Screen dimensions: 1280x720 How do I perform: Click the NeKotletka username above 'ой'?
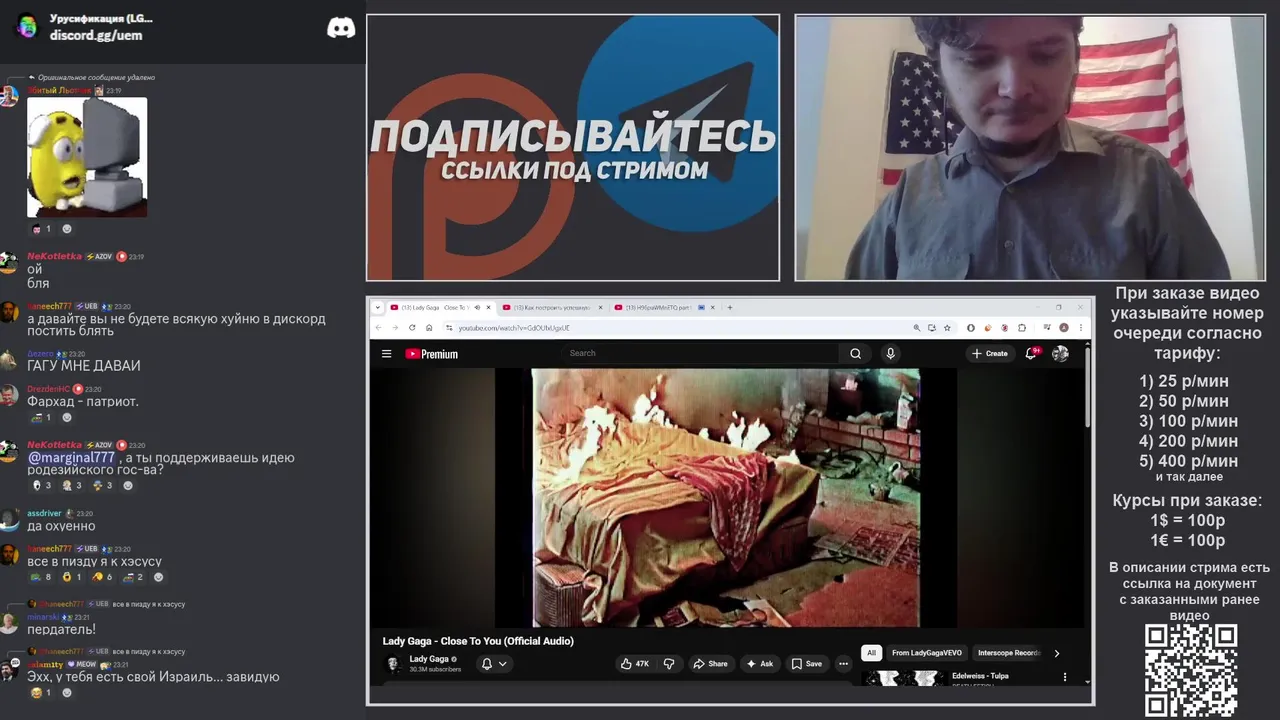tap(54, 256)
